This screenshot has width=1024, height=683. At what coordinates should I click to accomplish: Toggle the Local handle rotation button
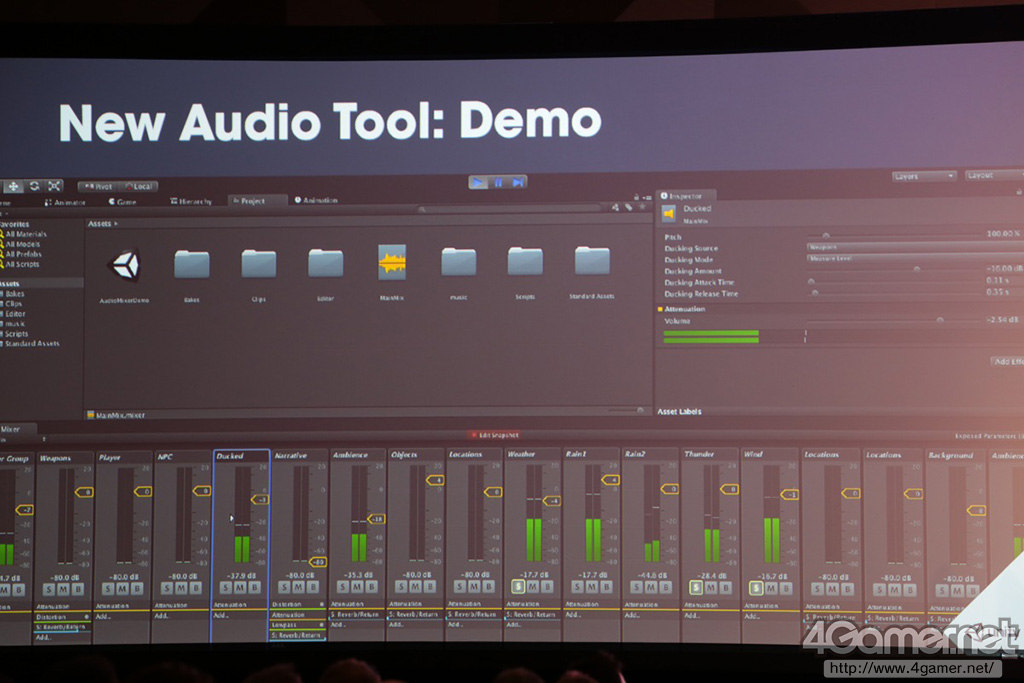tap(138, 186)
